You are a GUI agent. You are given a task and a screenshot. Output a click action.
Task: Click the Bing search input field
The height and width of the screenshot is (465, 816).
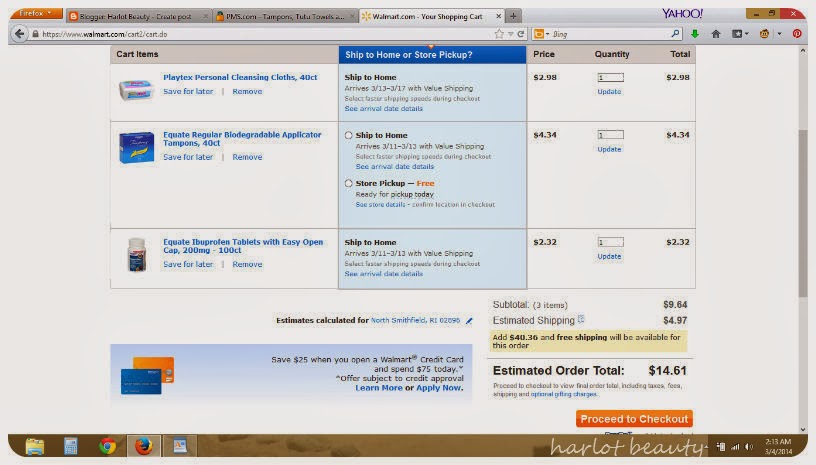(609, 34)
